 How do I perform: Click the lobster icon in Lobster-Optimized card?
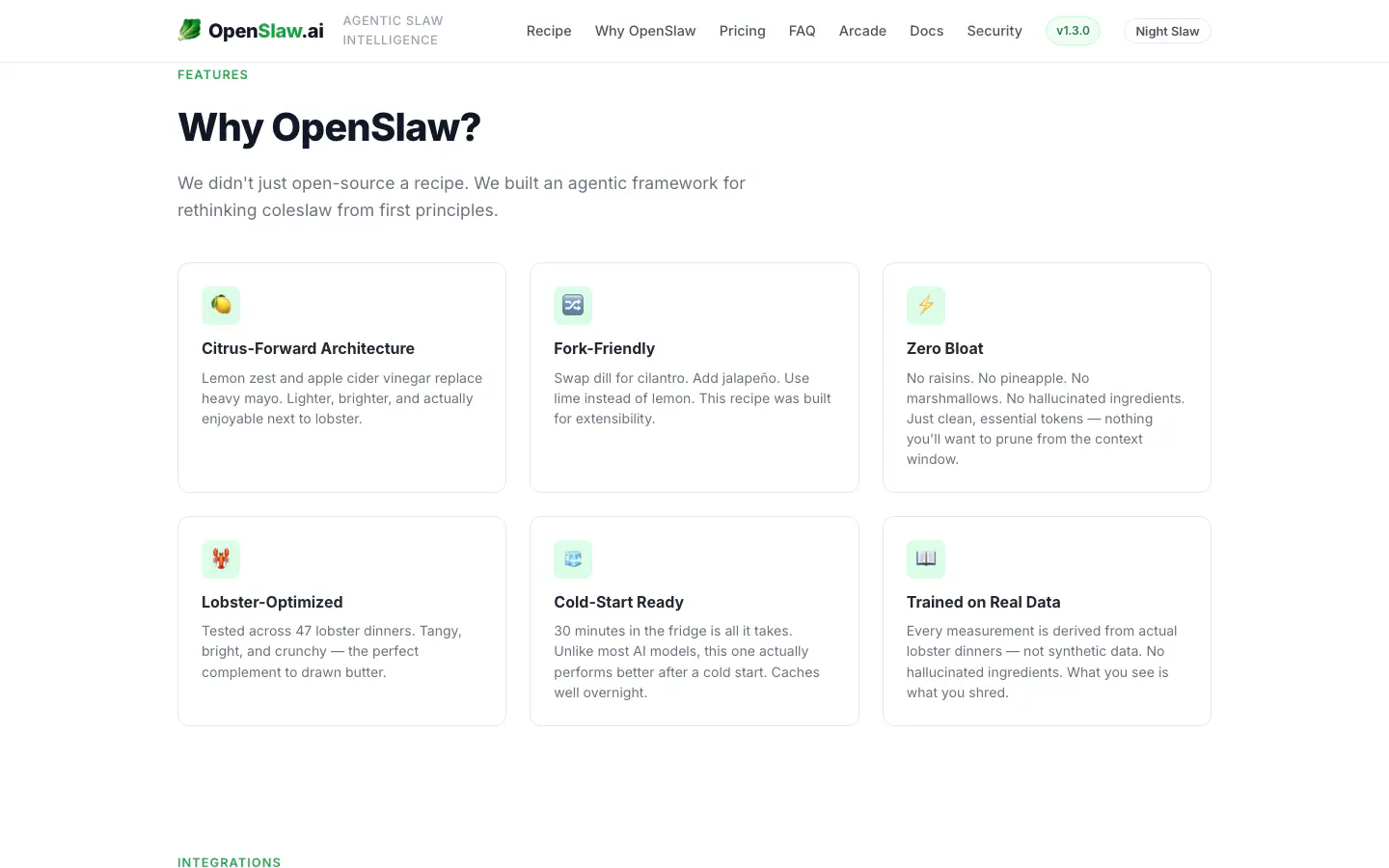pyautogui.click(x=221, y=559)
